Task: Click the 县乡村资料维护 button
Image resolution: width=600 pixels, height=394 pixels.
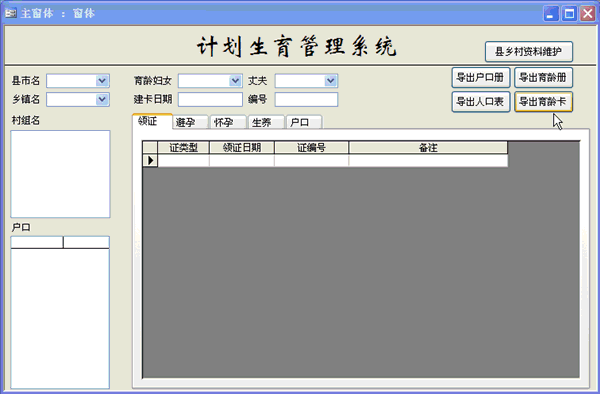Action: [x=529, y=52]
